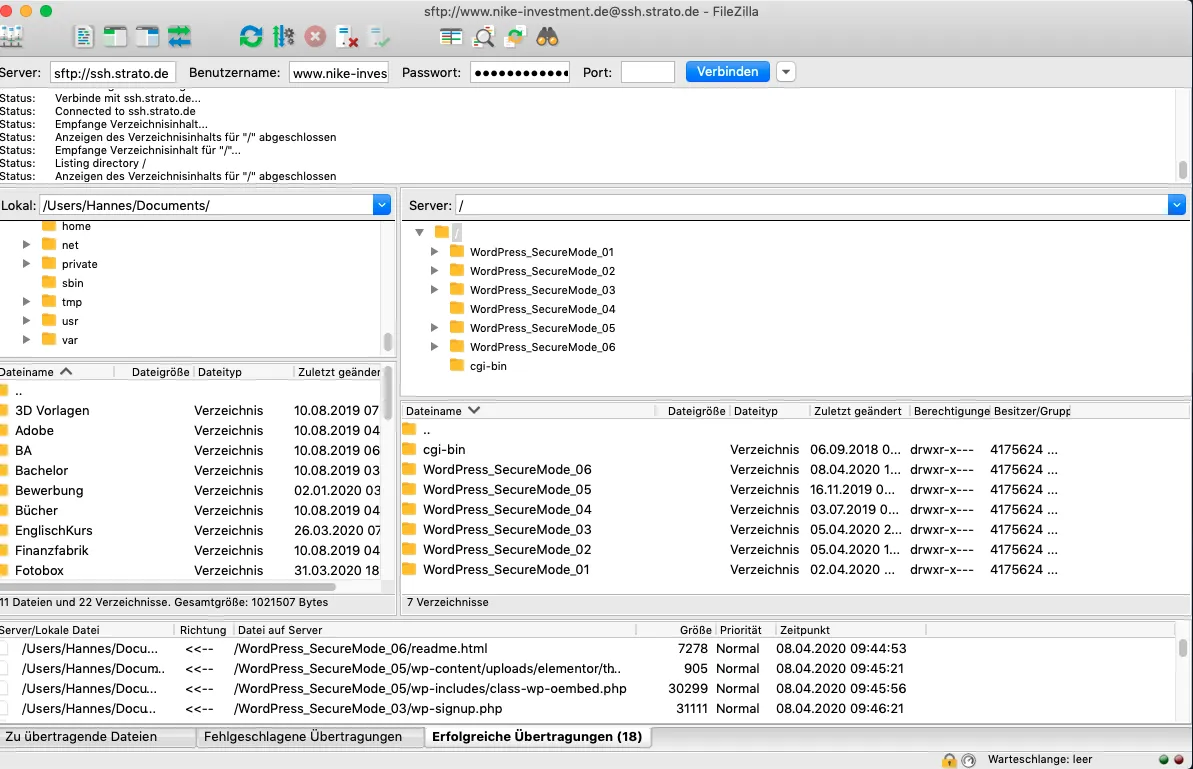Toggle synchronized browsing icon
This screenshot has height=769, width=1193.
pos(515,36)
